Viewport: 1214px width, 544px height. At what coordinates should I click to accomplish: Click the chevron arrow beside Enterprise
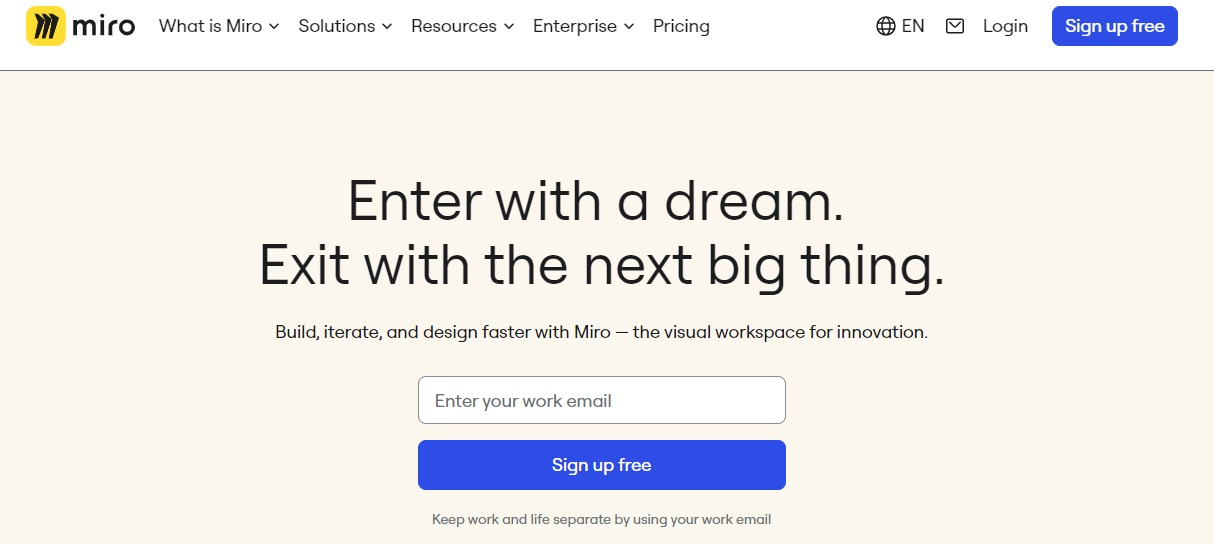[629, 27]
